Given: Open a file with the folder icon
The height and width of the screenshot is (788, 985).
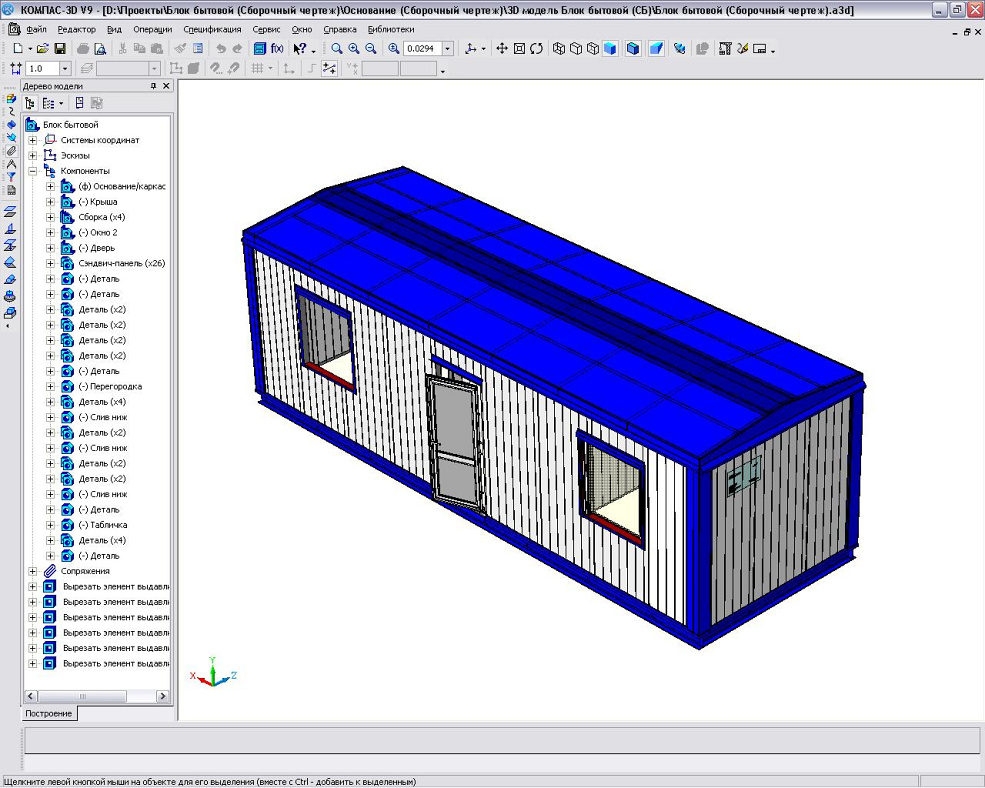Looking at the screenshot, I should [x=43, y=48].
